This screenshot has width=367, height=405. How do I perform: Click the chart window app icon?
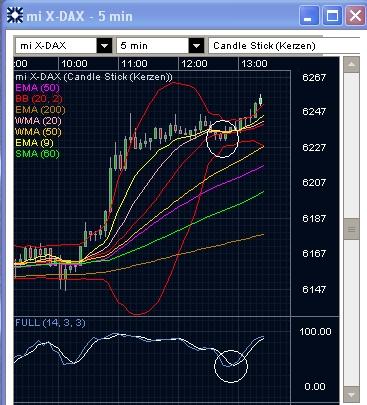[15, 15]
